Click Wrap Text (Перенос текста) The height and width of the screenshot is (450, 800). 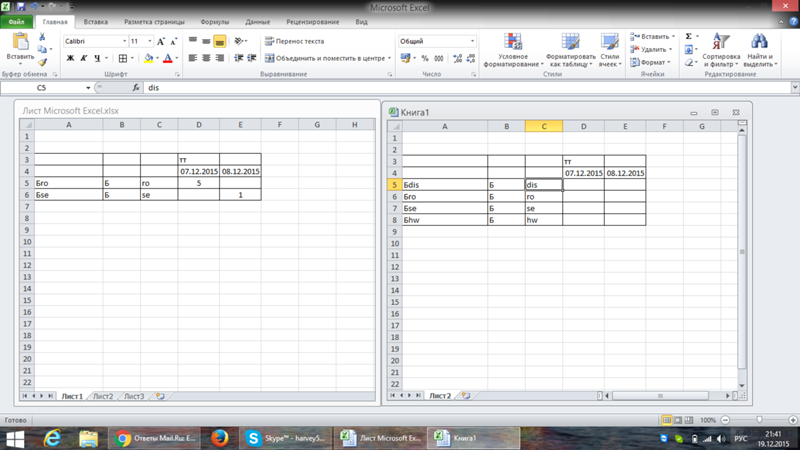294,41
